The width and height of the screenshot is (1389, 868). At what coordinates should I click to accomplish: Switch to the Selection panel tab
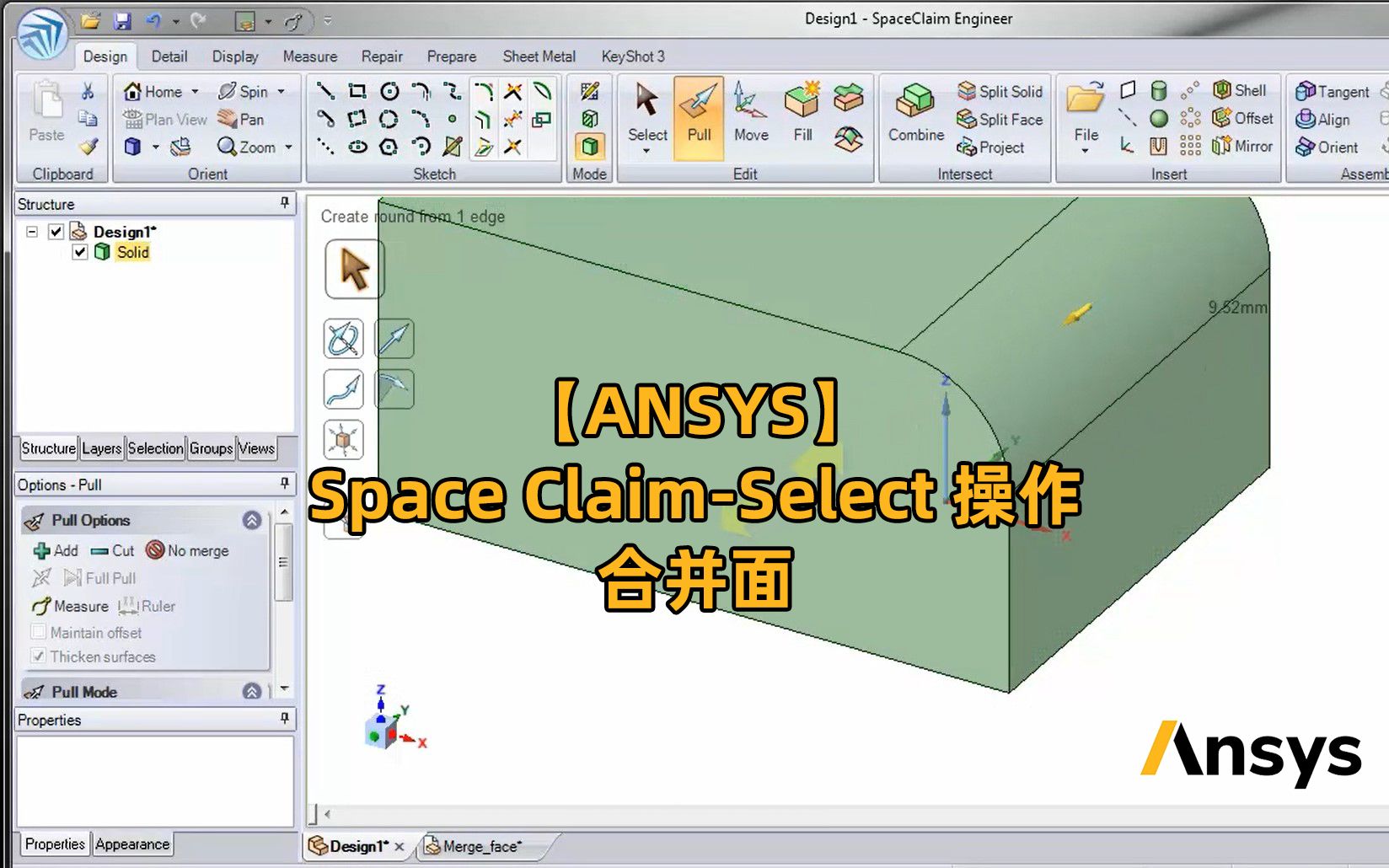(155, 448)
